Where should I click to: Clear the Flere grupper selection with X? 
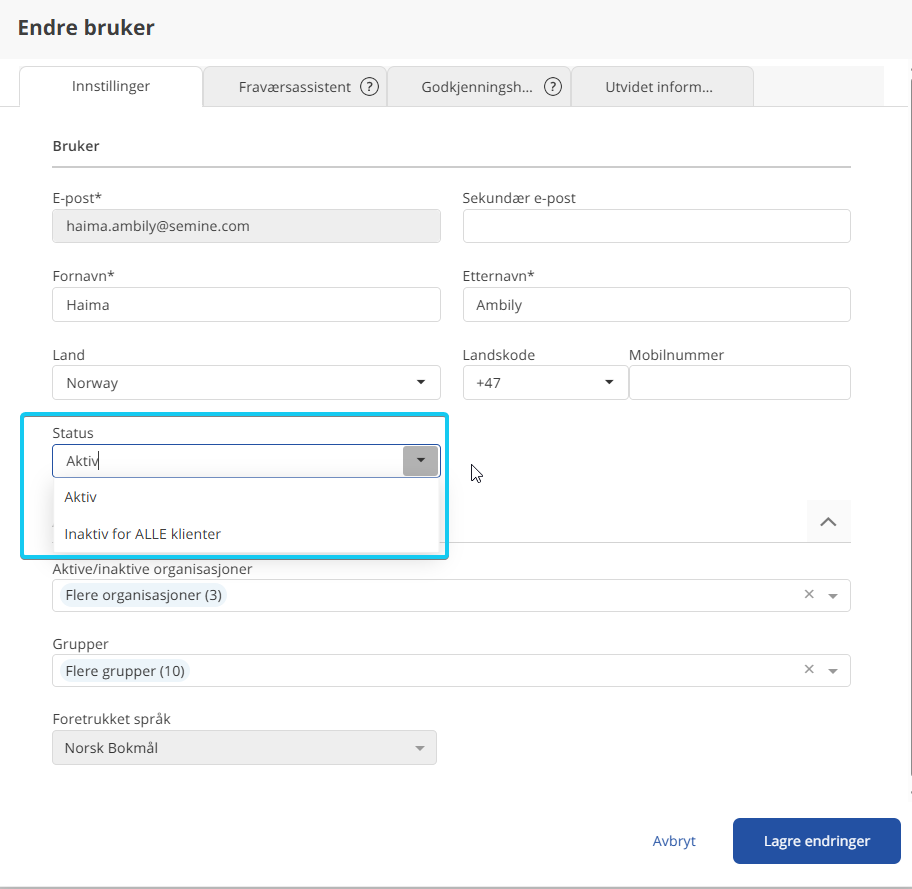click(809, 669)
